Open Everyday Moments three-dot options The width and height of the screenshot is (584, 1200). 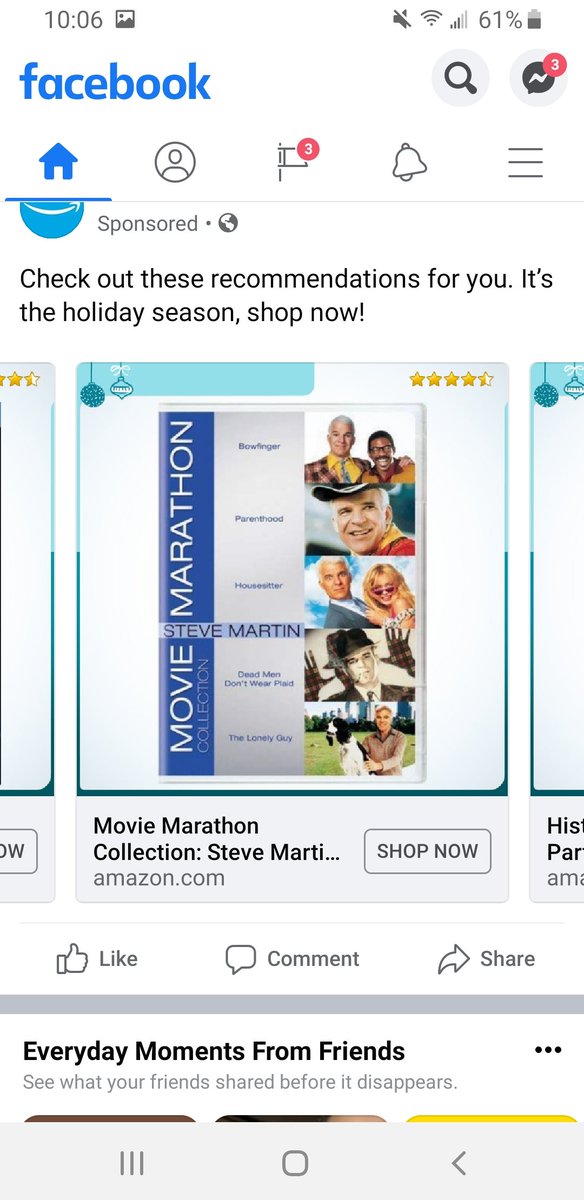tap(548, 1050)
